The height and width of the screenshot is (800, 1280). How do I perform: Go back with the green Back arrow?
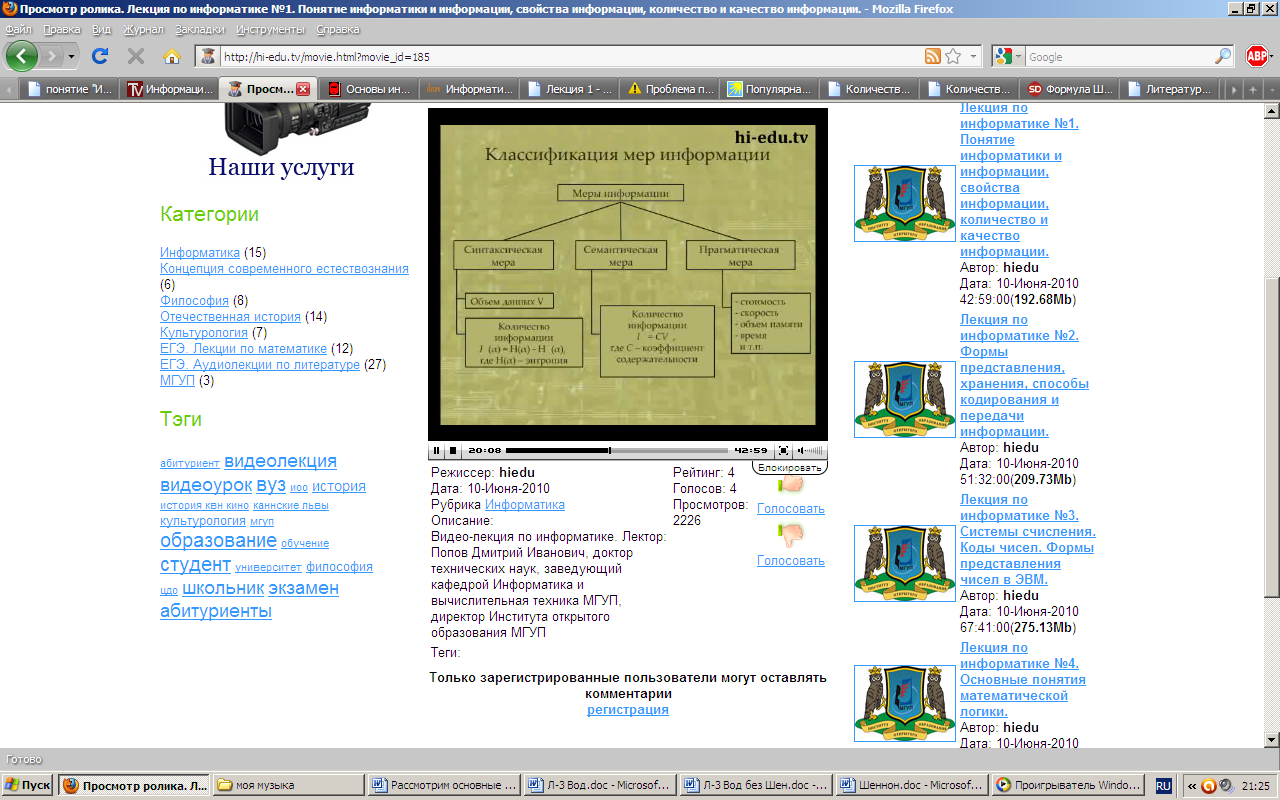point(22,56)
